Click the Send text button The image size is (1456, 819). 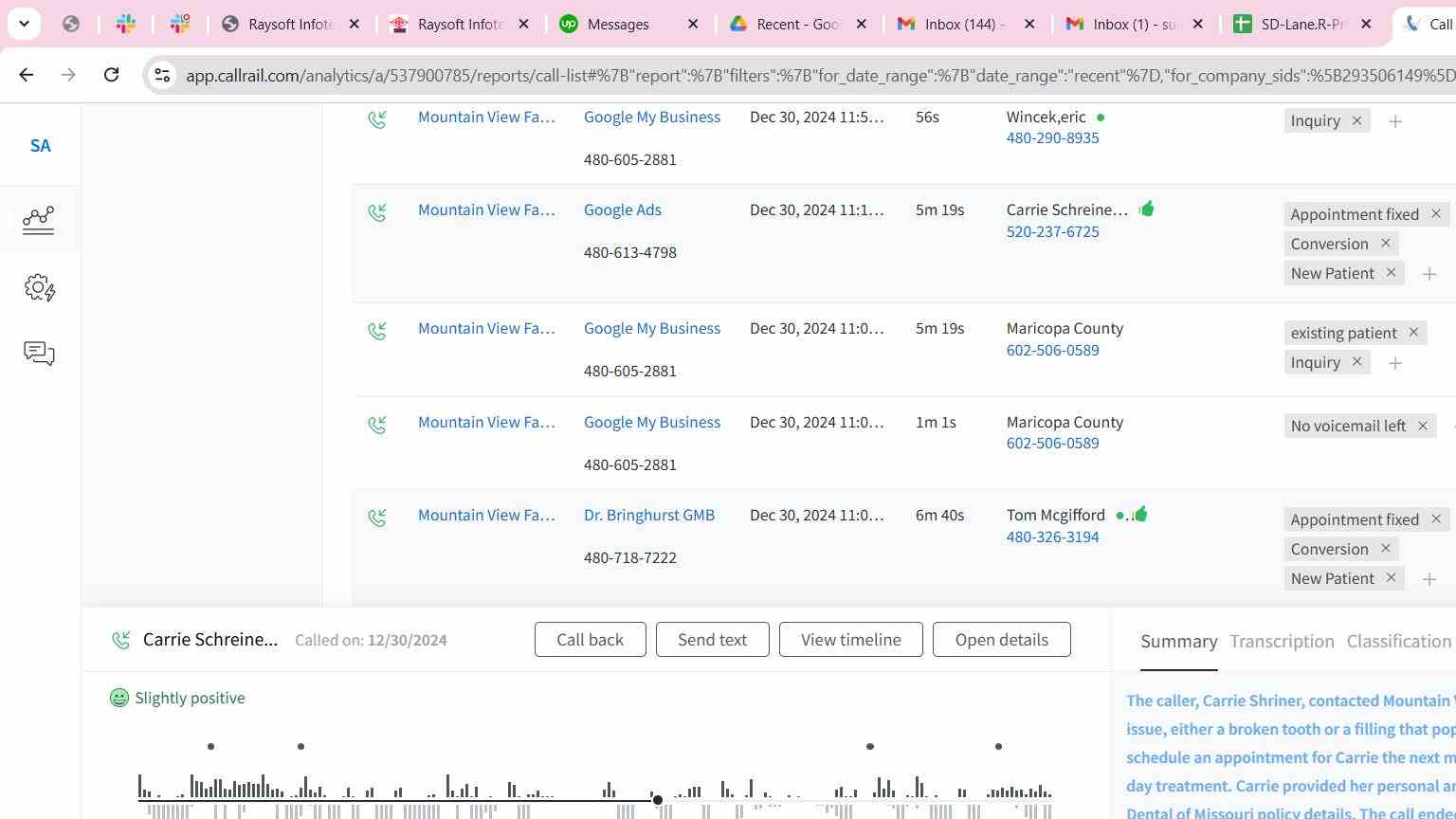[712, 640]
